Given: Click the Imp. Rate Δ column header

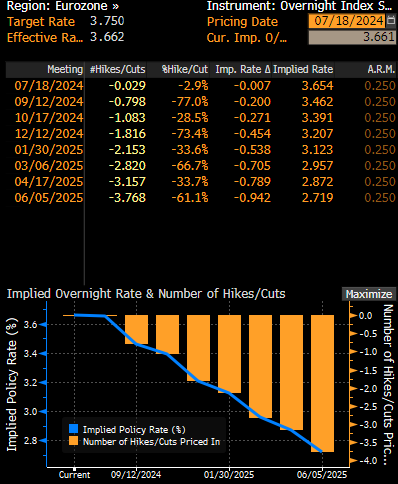Looking at the screenshot, I should point(243,69).
